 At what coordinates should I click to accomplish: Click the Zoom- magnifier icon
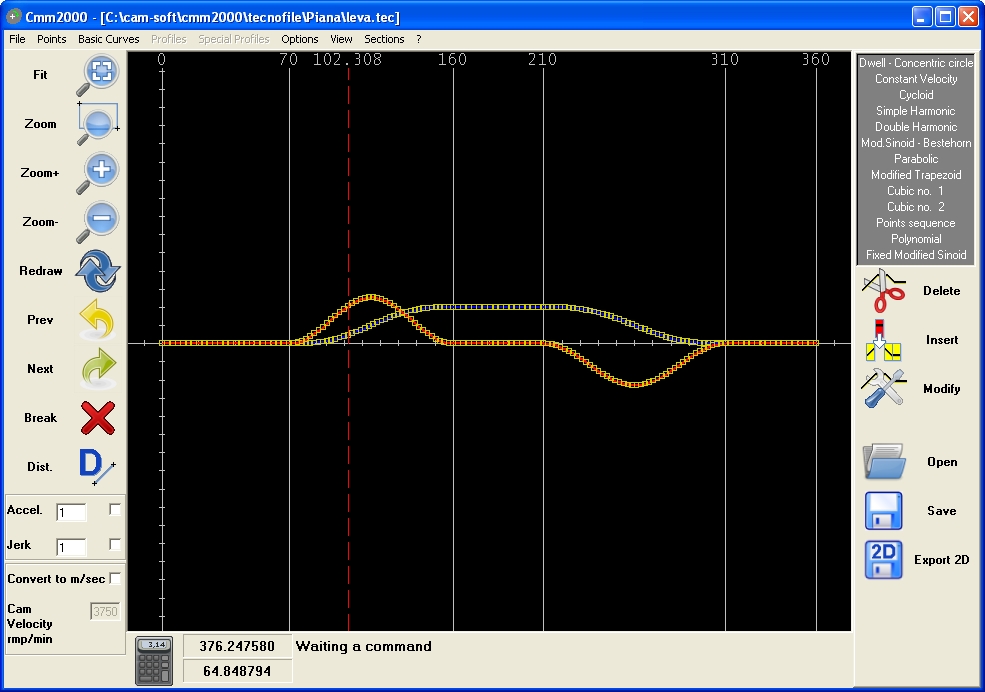point(98,221)
